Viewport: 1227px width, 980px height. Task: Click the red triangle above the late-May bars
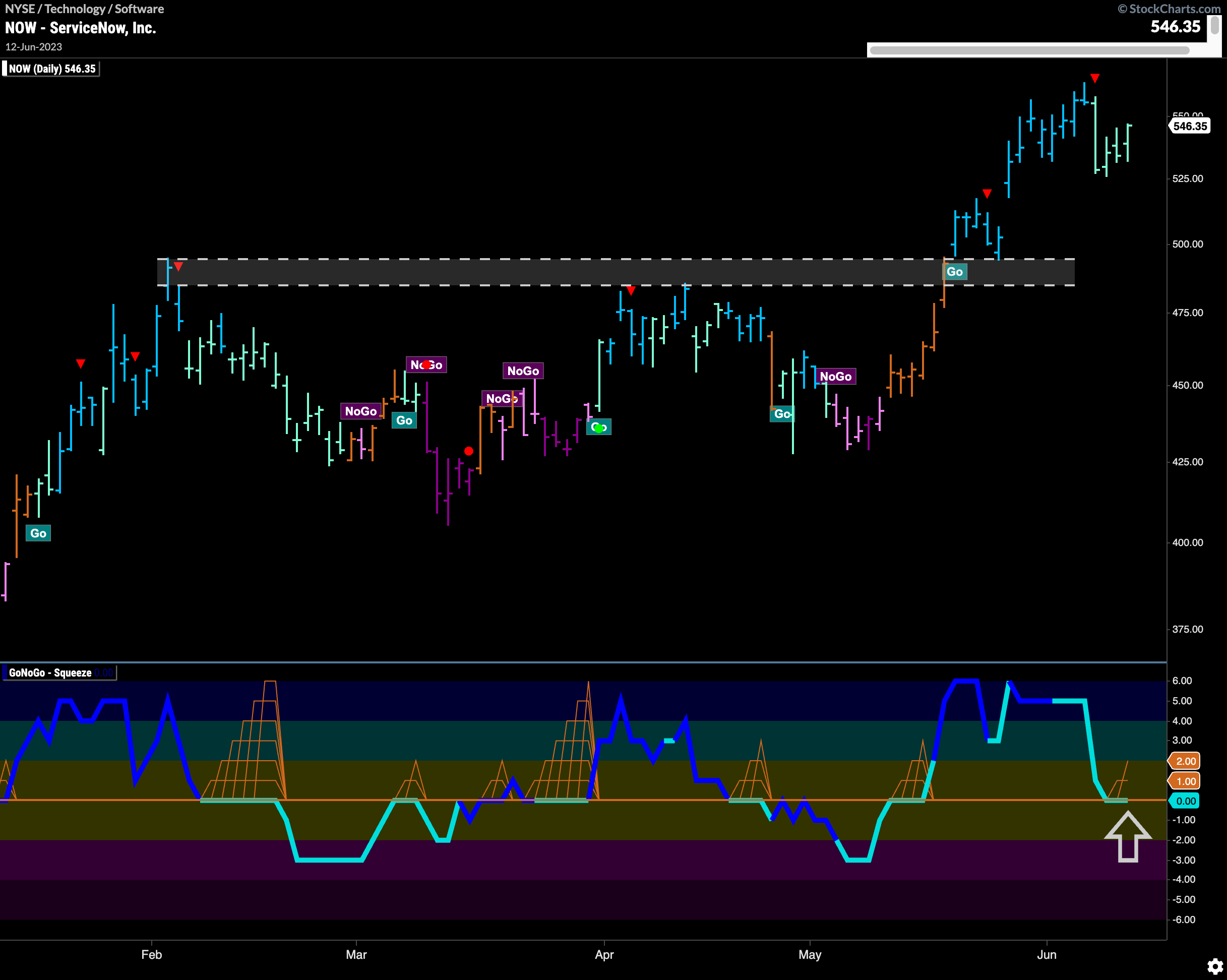988,194
